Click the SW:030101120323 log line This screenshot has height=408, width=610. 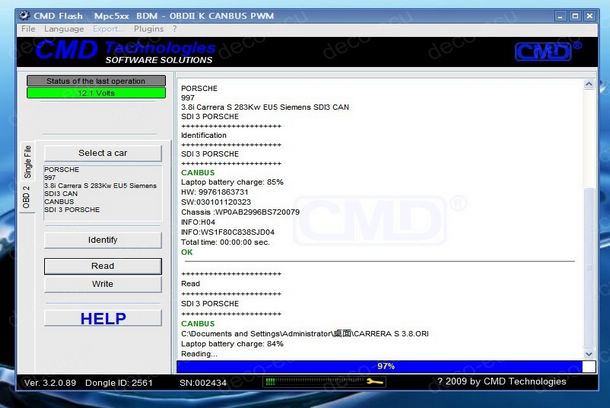(216, 202)
